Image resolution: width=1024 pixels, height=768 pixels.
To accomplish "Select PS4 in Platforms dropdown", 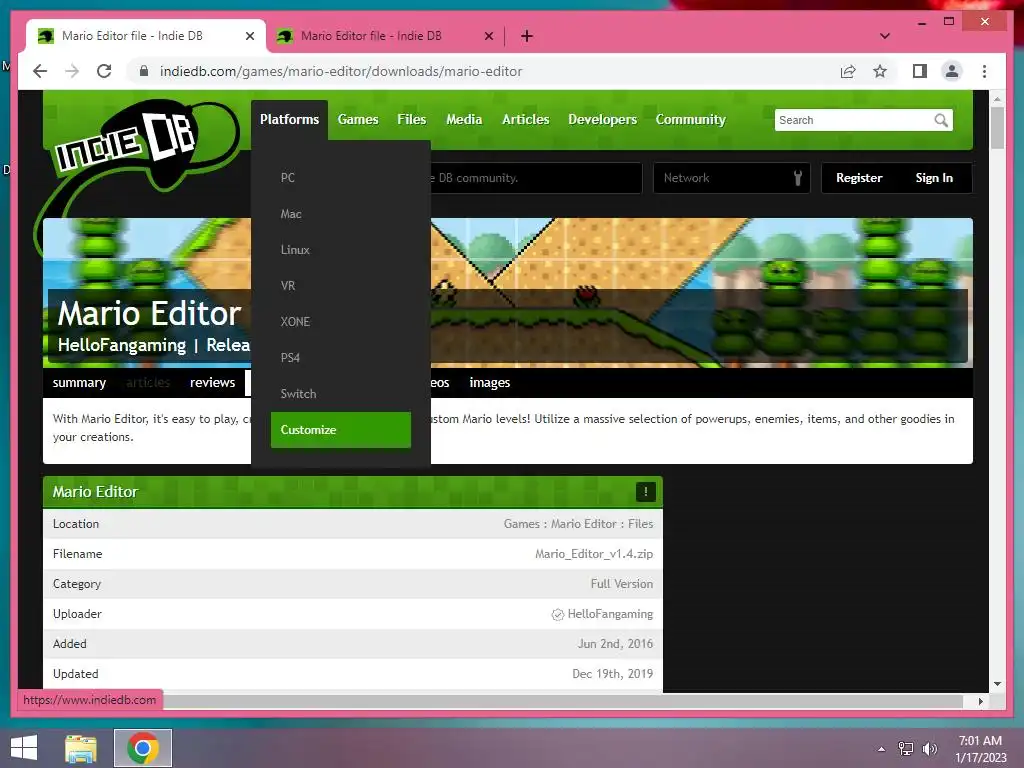I will click(341, 357).
